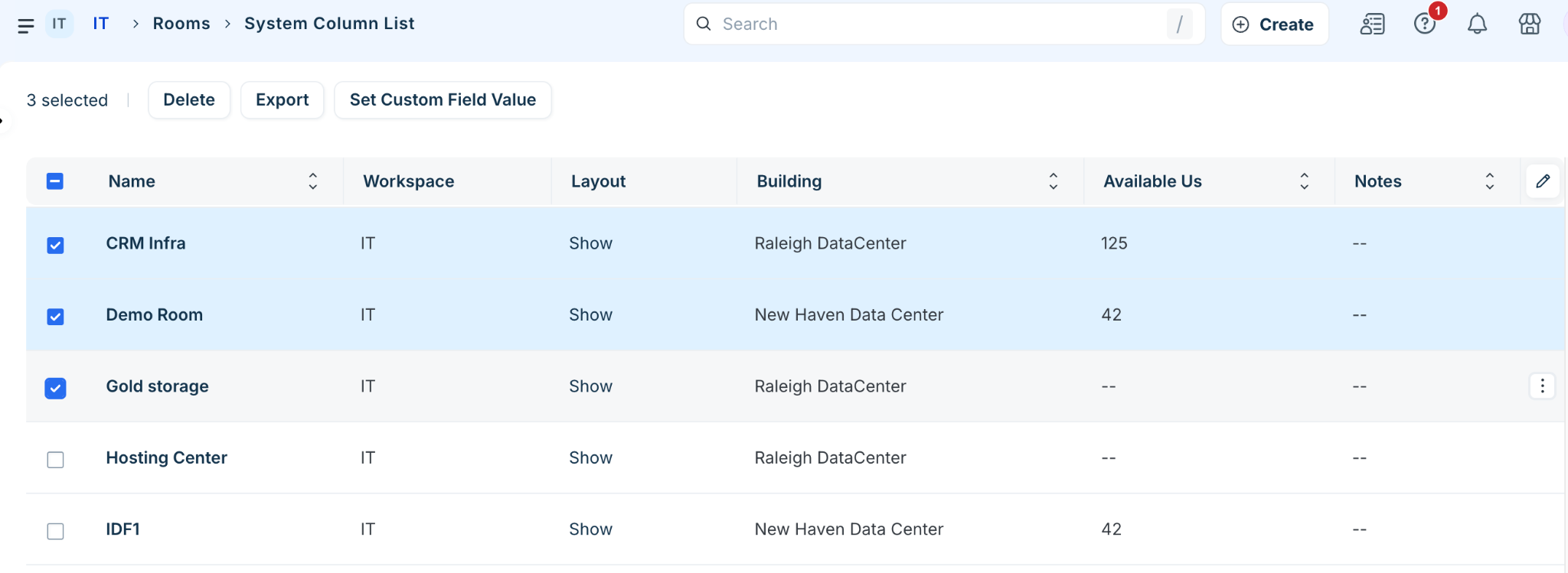
Task: Click Raleigh DataCenter in CRM Infra row
Action: point(830,243)
